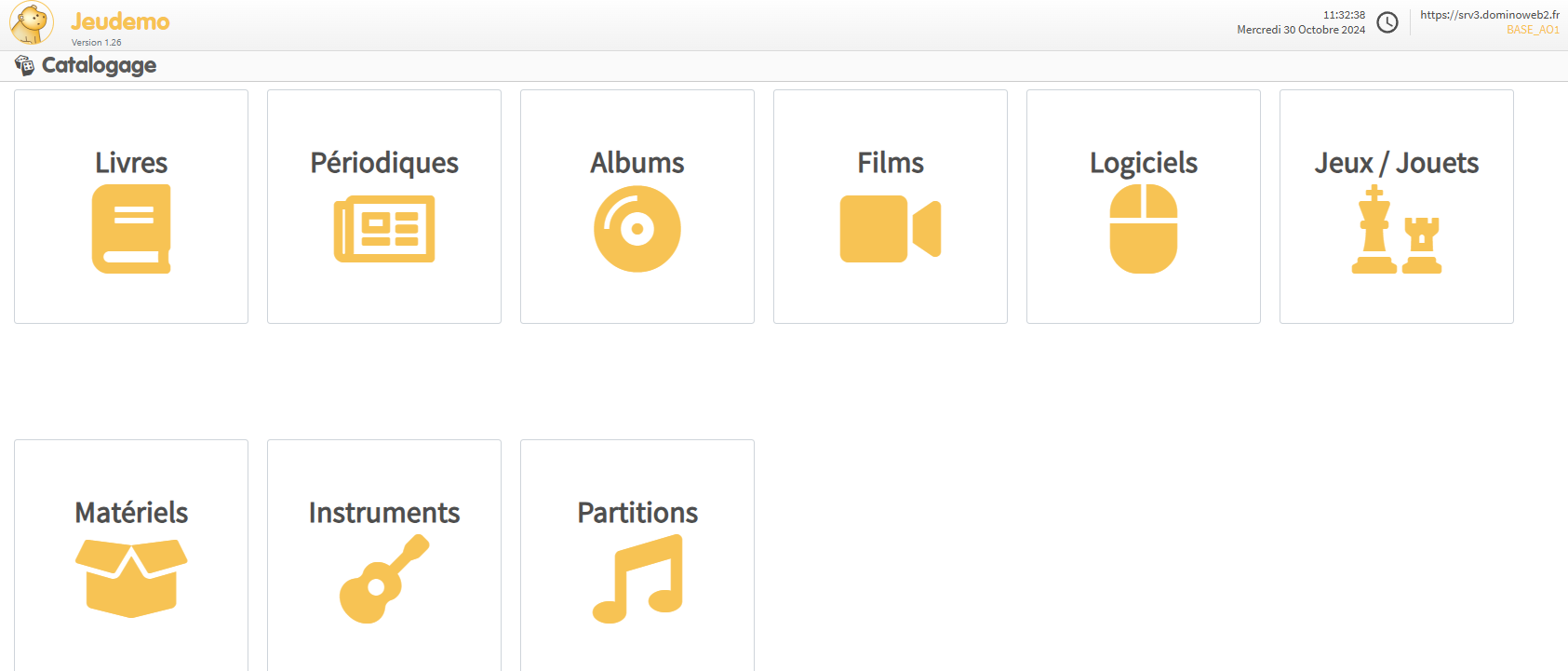Viewport: 1568px width, 671px height.
Task: Click the Catalogage section heading
Action: coord(99,65)
